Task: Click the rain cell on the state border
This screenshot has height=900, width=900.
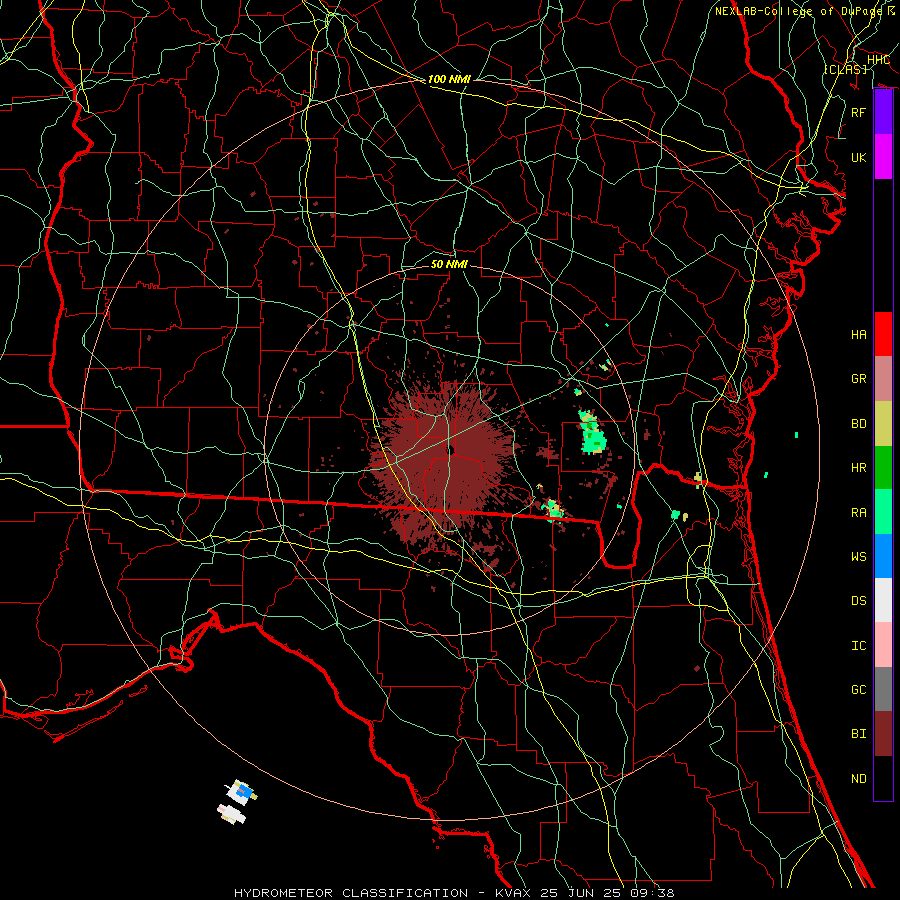Action: click(x=553, y=510)
